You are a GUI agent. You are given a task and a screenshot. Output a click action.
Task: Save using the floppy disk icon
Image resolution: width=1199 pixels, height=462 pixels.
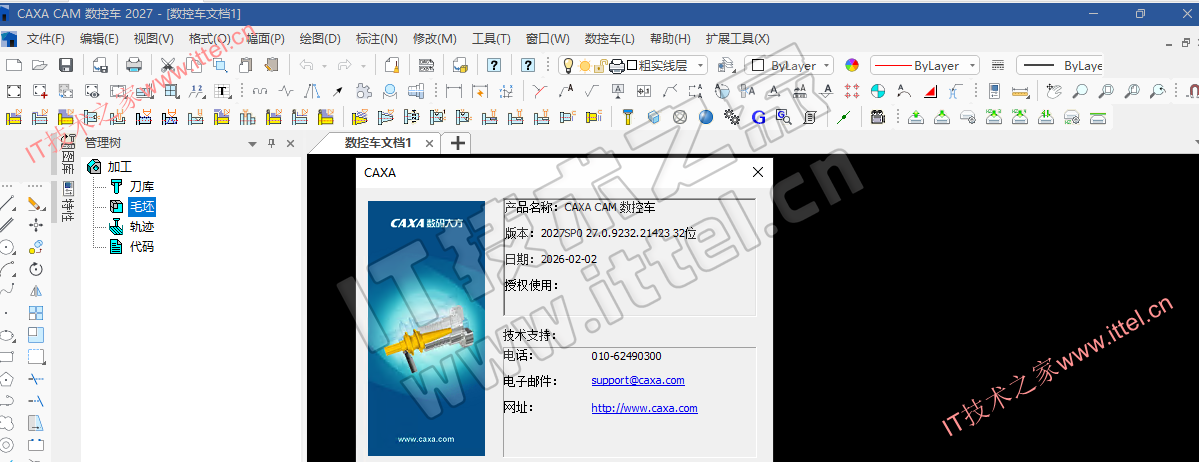coord(66,66)
